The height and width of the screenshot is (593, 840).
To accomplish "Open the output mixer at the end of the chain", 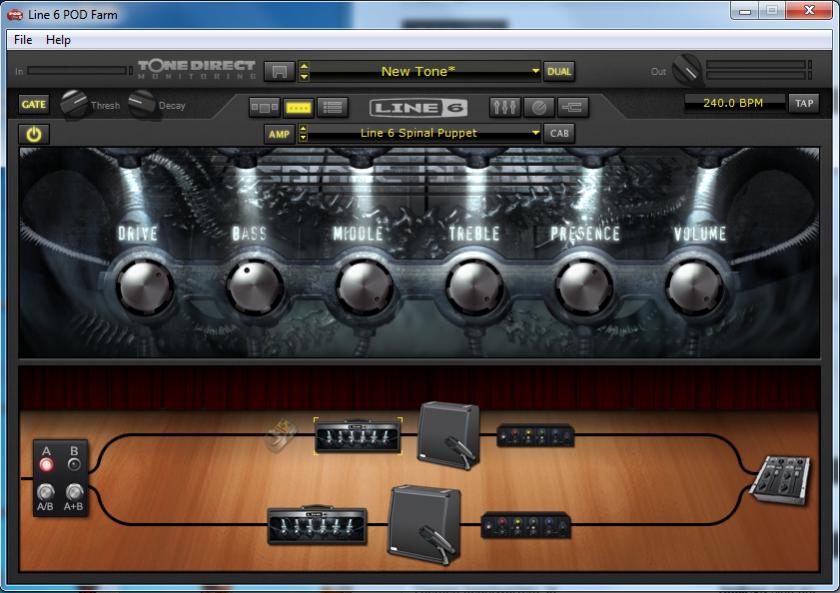I will [x=782, y=479].
